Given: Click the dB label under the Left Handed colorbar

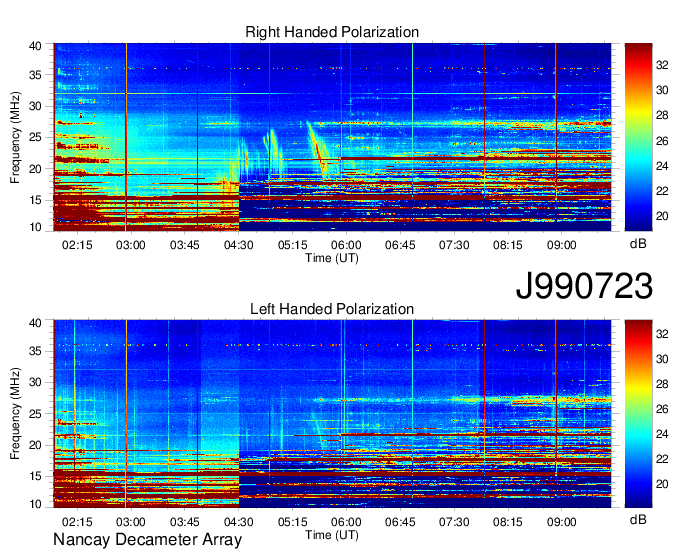Looking at the screenshot, I should point(638,519).
